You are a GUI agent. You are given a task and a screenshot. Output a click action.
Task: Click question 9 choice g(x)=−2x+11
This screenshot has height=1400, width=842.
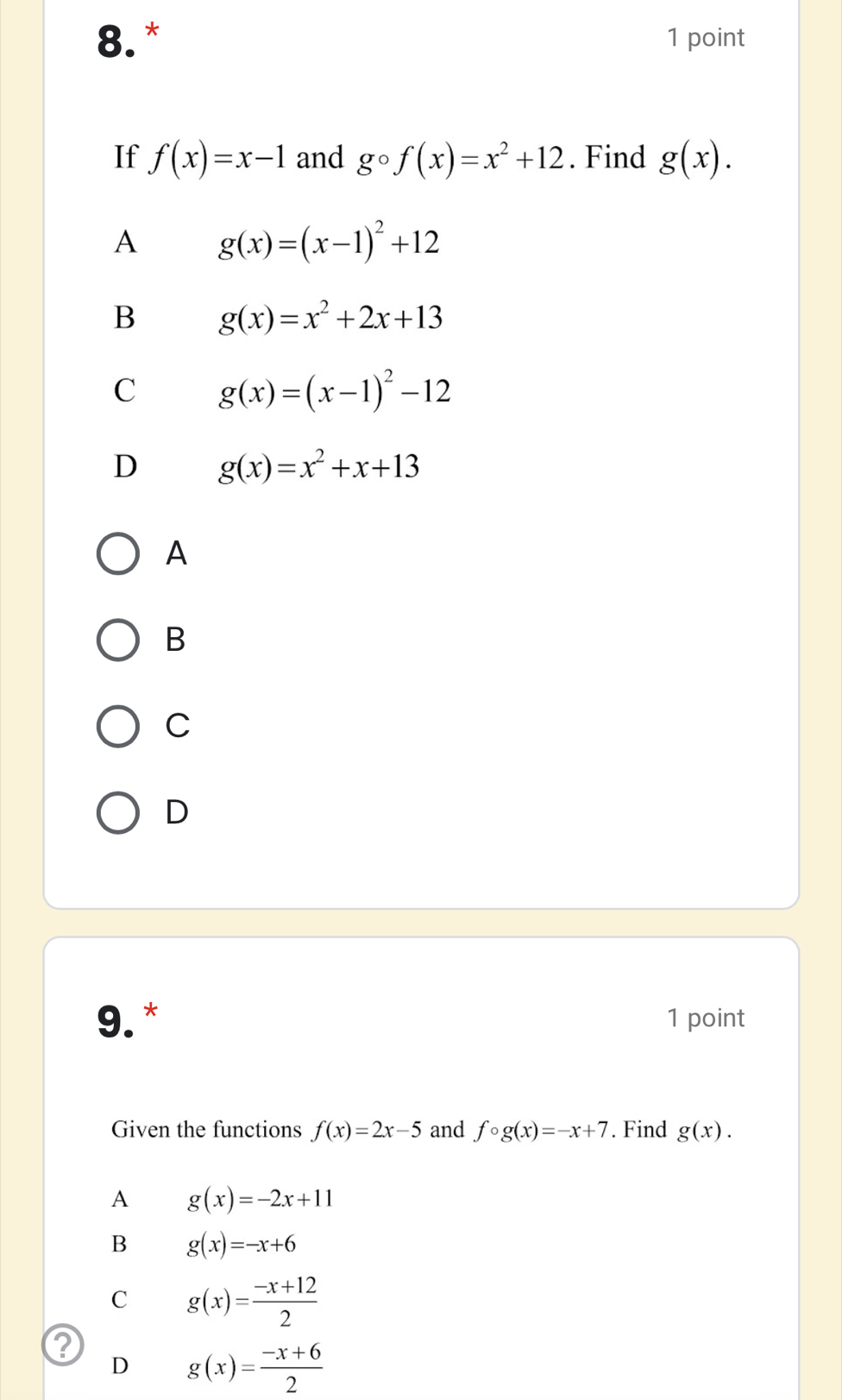260,1199
